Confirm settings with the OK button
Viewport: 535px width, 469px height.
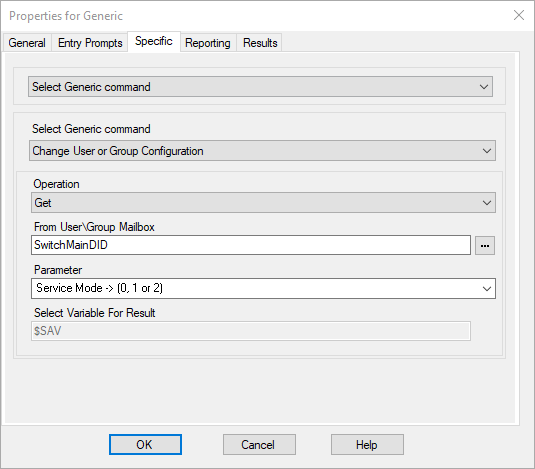click(x=145, y=444)
